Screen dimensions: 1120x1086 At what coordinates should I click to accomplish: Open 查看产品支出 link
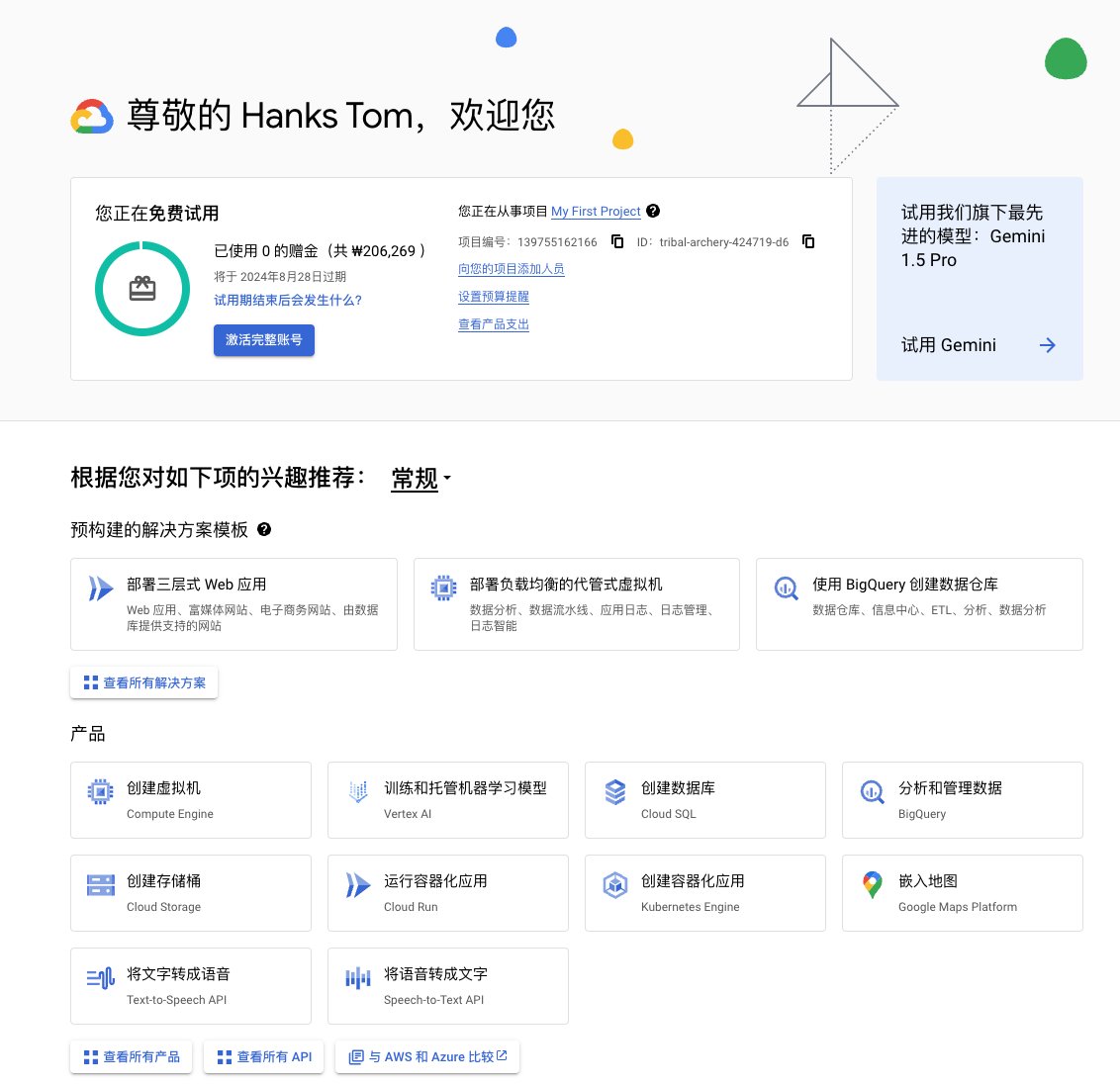(494, 324)
